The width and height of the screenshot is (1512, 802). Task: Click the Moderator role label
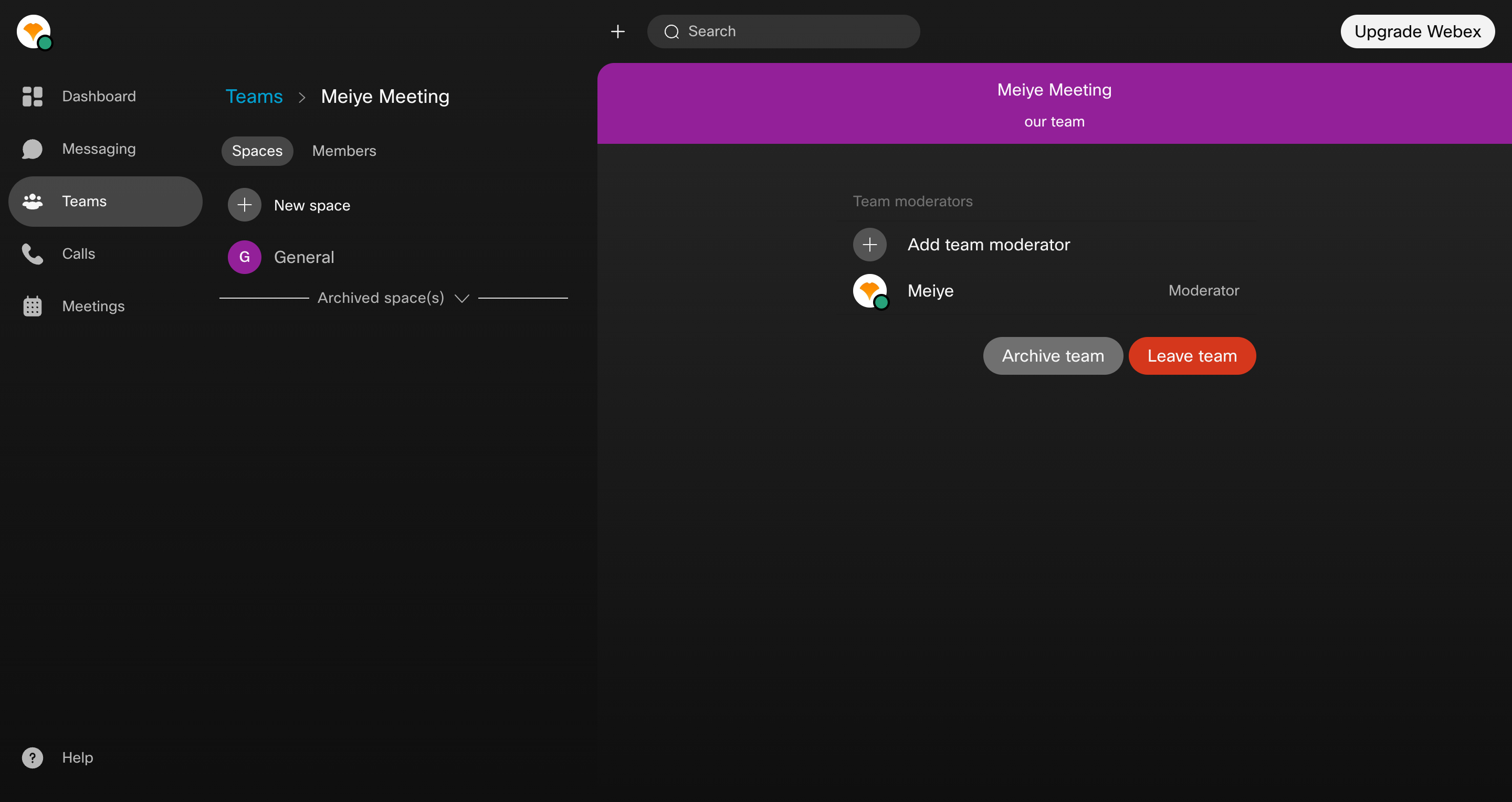pos(1203,291)
